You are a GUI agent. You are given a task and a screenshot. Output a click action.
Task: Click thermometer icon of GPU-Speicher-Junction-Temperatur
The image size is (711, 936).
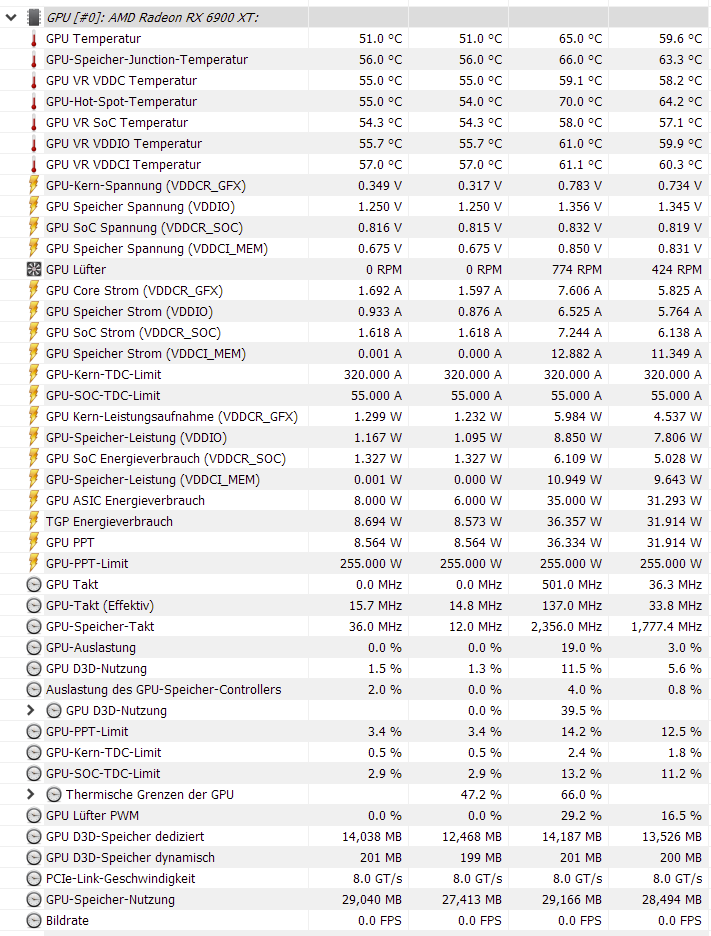coord(34,60)
